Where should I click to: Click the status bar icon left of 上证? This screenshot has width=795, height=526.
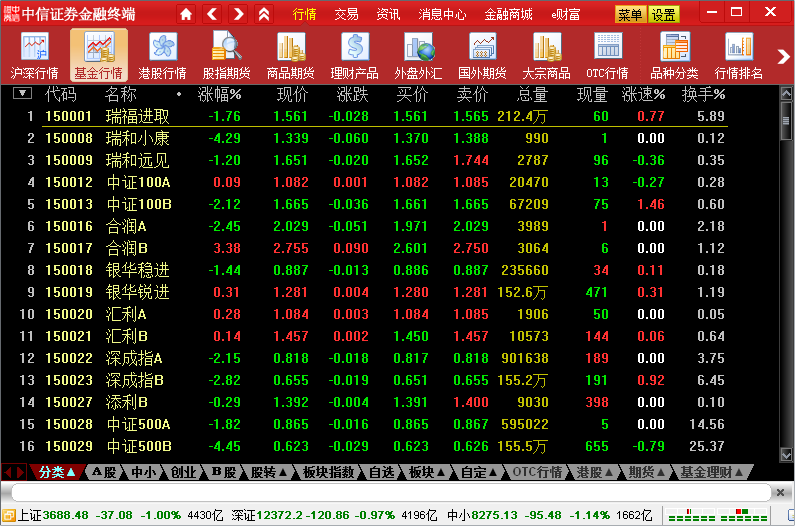(9, 515)
